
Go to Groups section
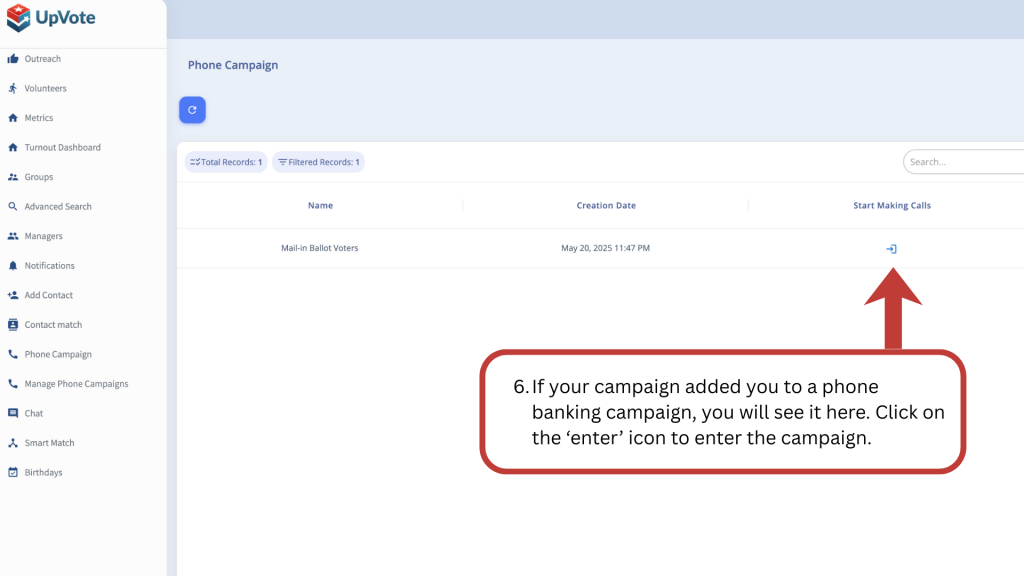click(x=39, y=177)
